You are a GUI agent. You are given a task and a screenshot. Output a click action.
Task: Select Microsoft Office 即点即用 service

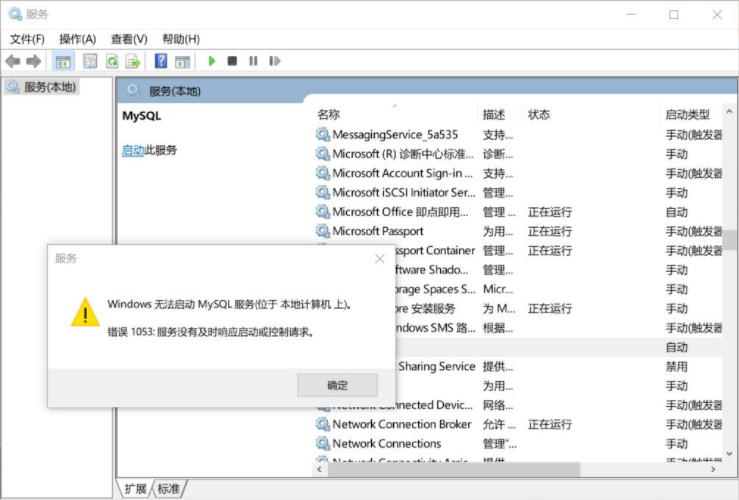[x=518, y=212]
